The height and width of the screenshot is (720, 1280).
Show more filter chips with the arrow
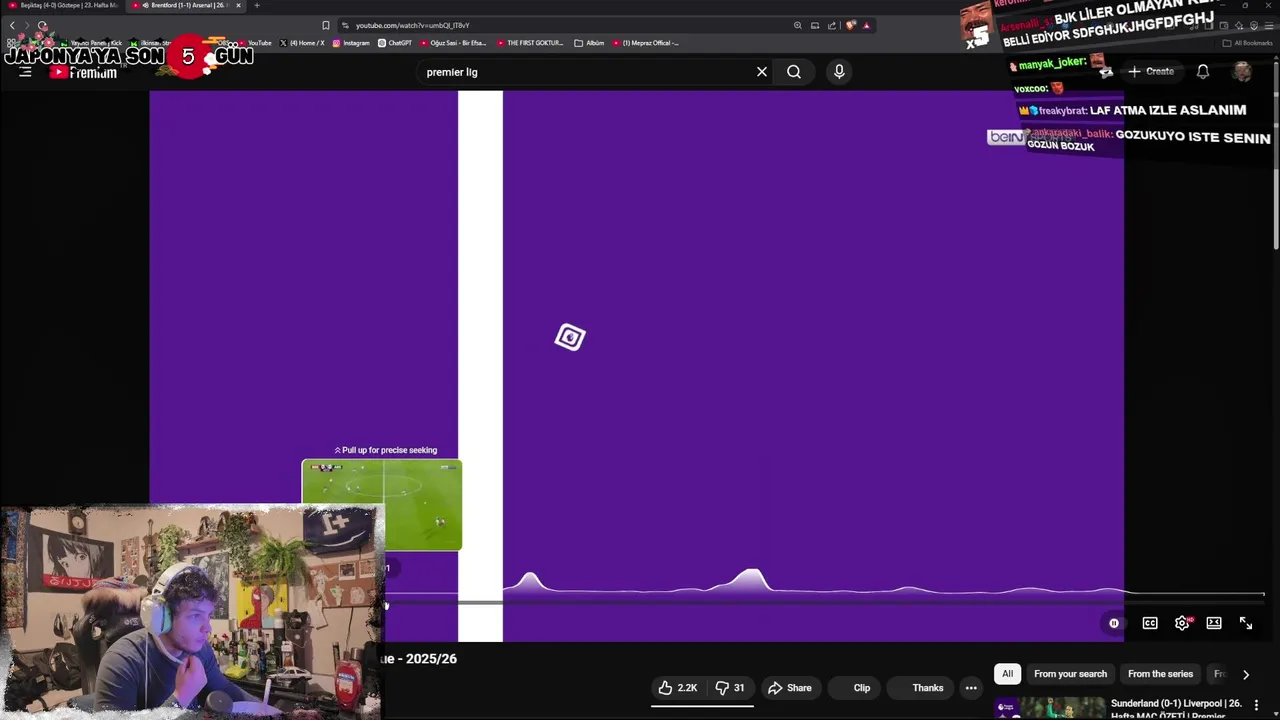click(1245, 674)
